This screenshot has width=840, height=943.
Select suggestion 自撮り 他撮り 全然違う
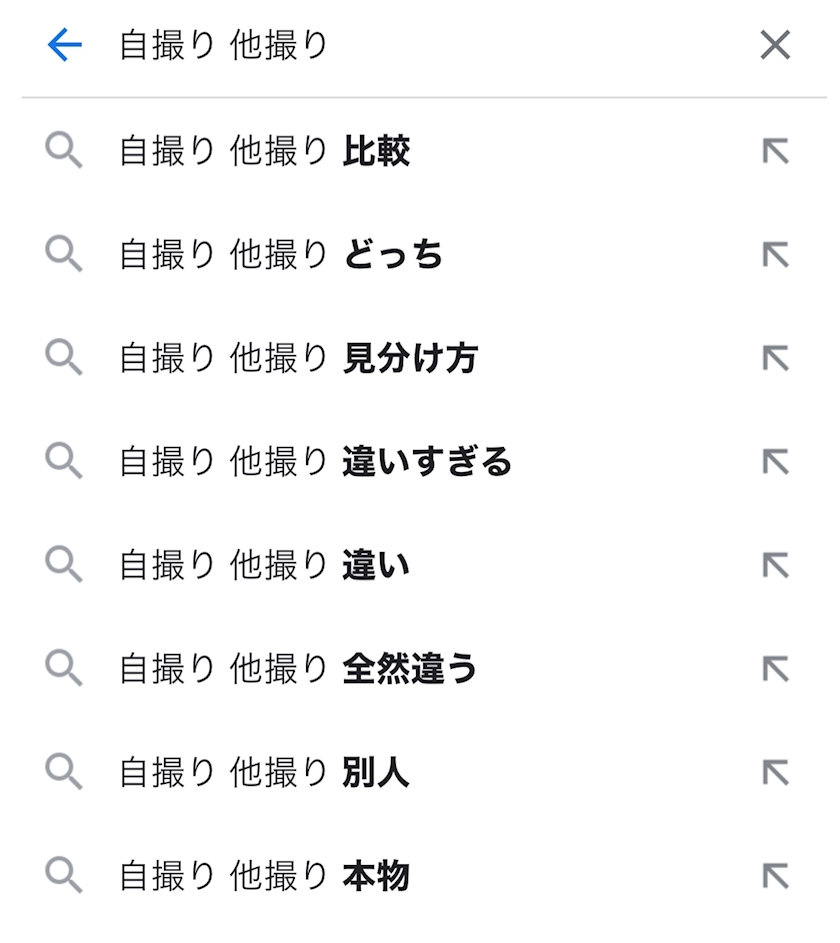pyautogui.click(x=298, y=669)
